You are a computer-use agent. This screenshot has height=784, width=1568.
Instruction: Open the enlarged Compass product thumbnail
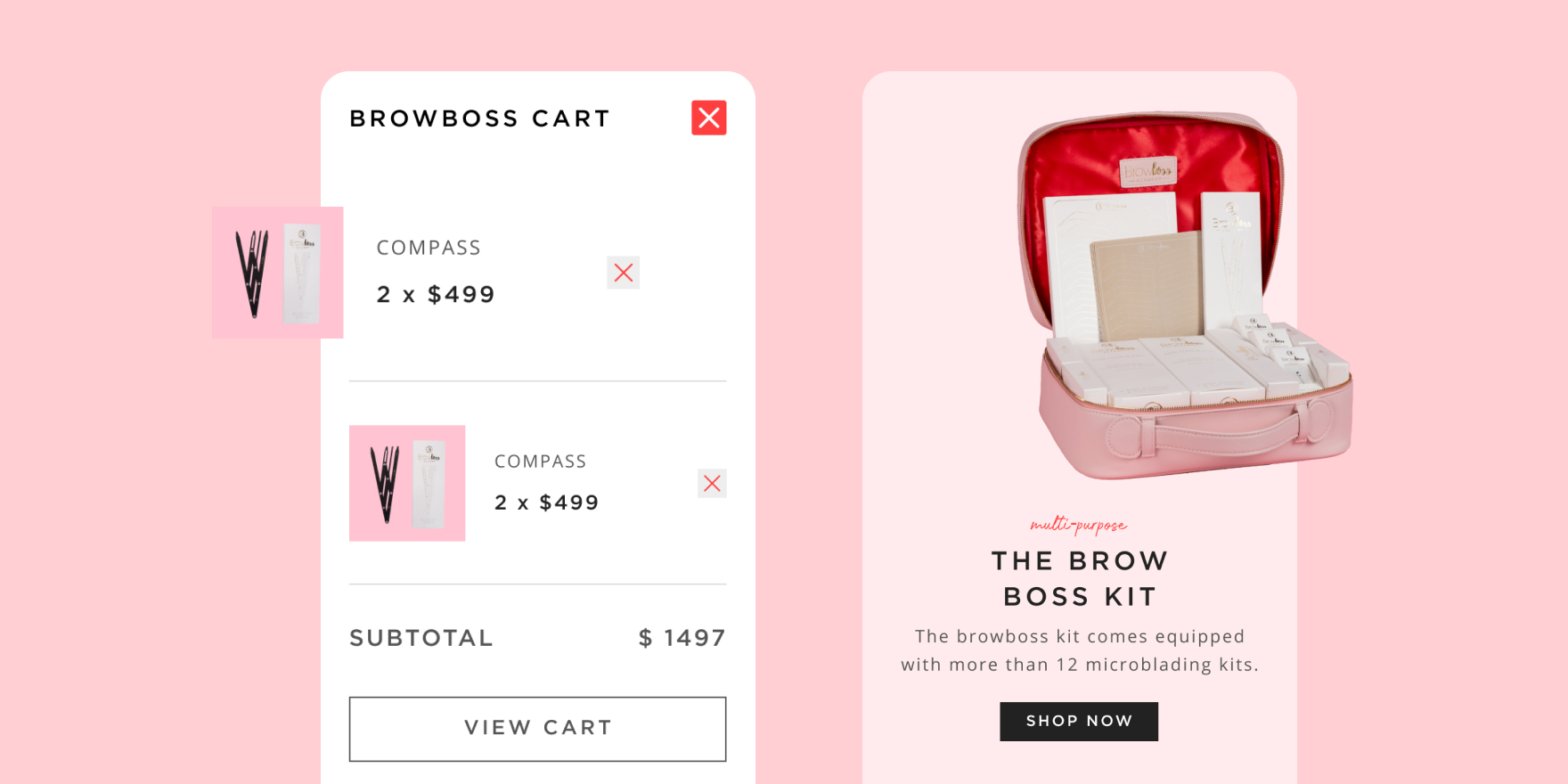(x=278, y=273)
